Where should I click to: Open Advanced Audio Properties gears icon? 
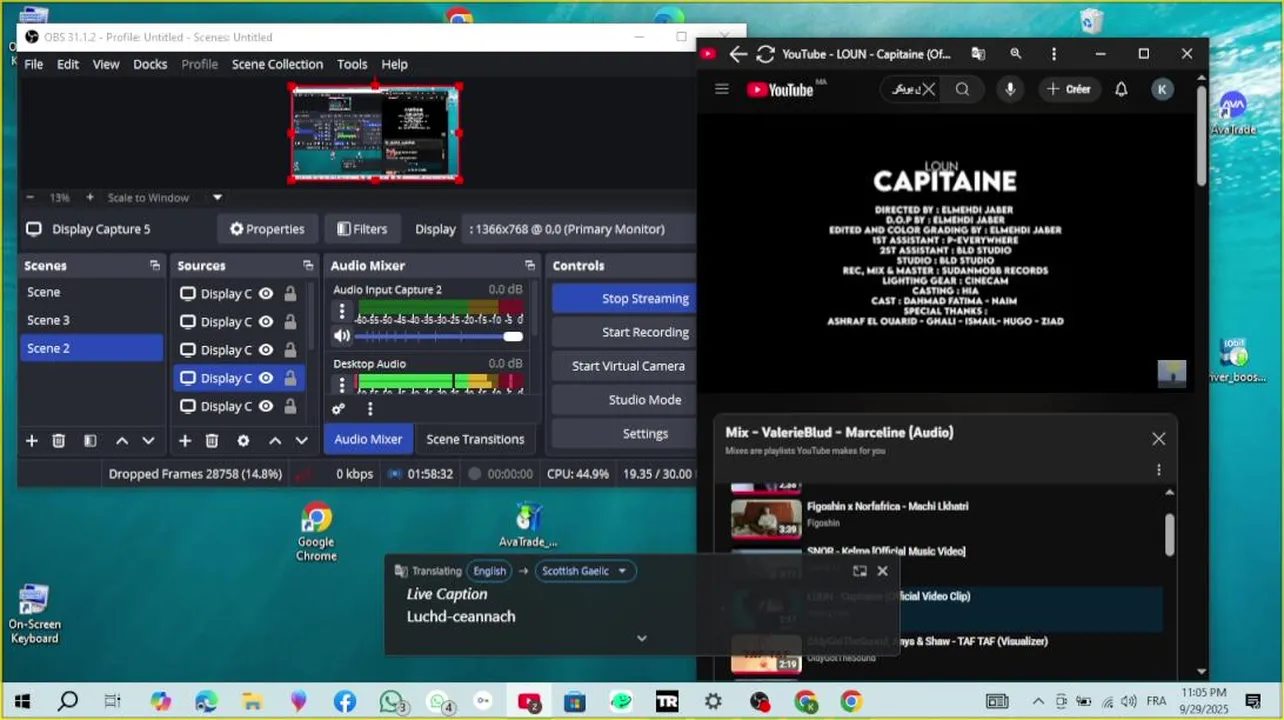pyautogui.click(x=338, y=409)
